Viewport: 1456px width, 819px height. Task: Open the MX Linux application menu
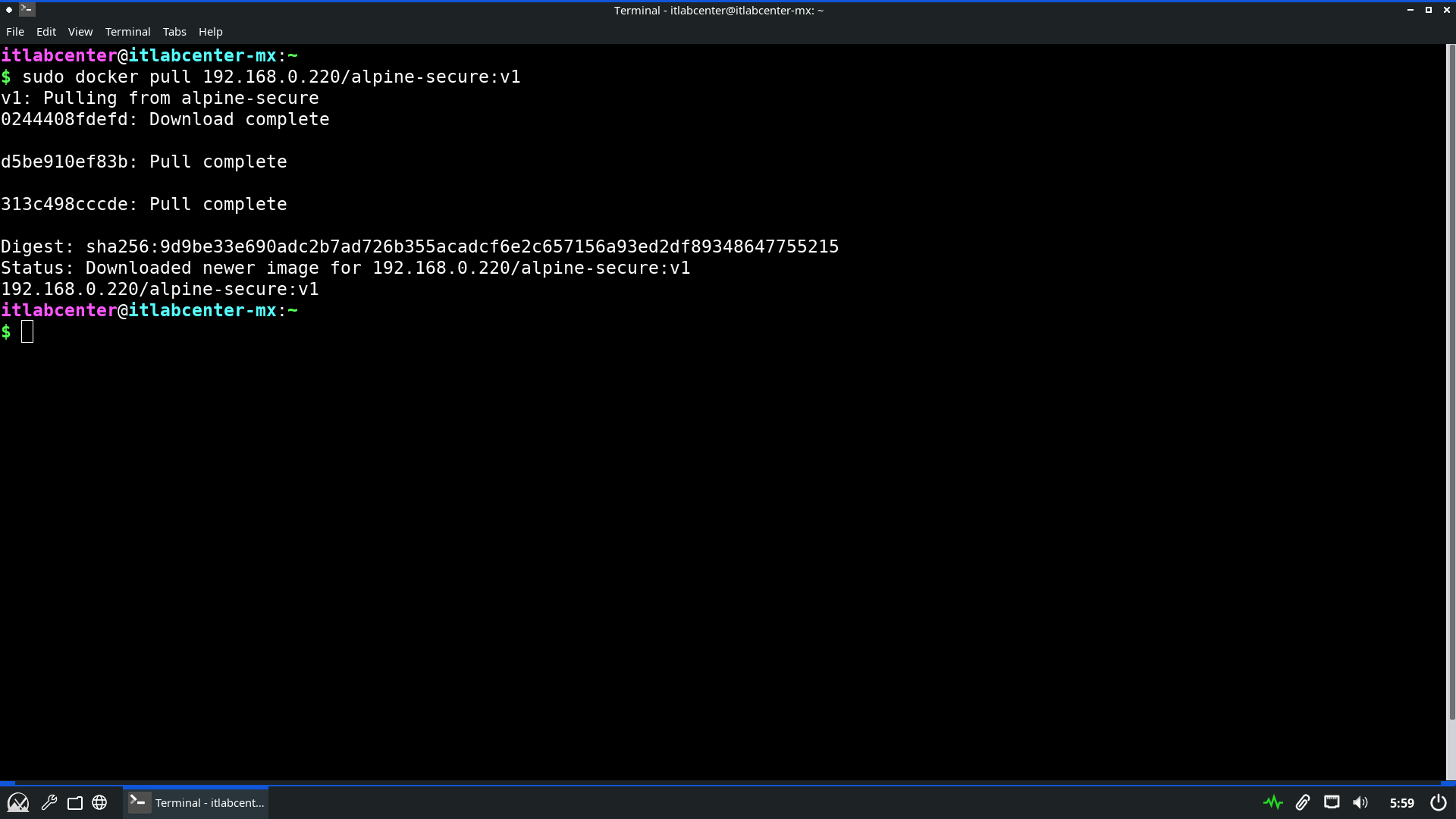17,802
